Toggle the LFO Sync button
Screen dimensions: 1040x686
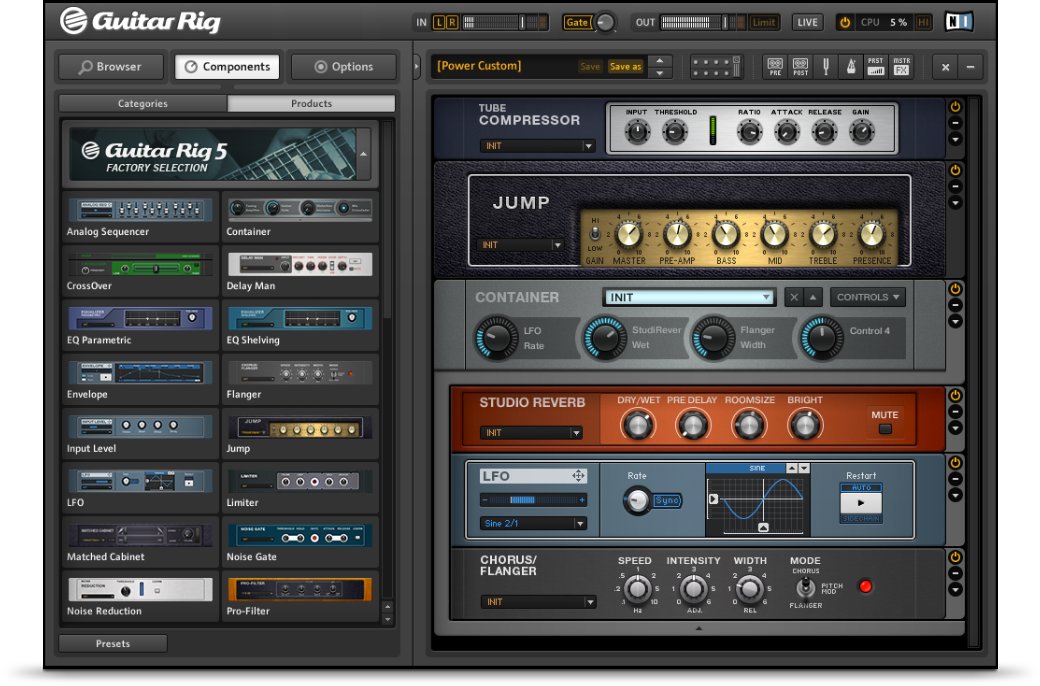667,500
